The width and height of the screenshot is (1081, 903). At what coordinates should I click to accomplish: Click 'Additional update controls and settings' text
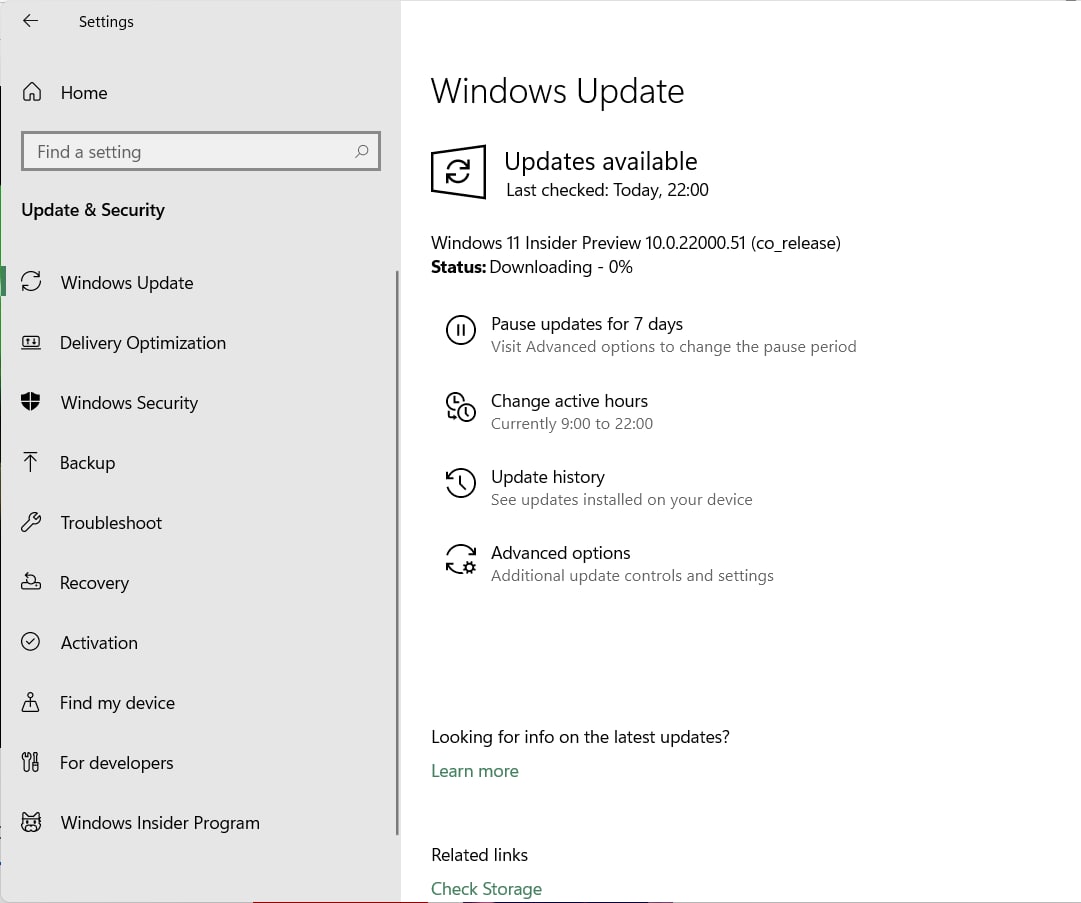point(632,576)
